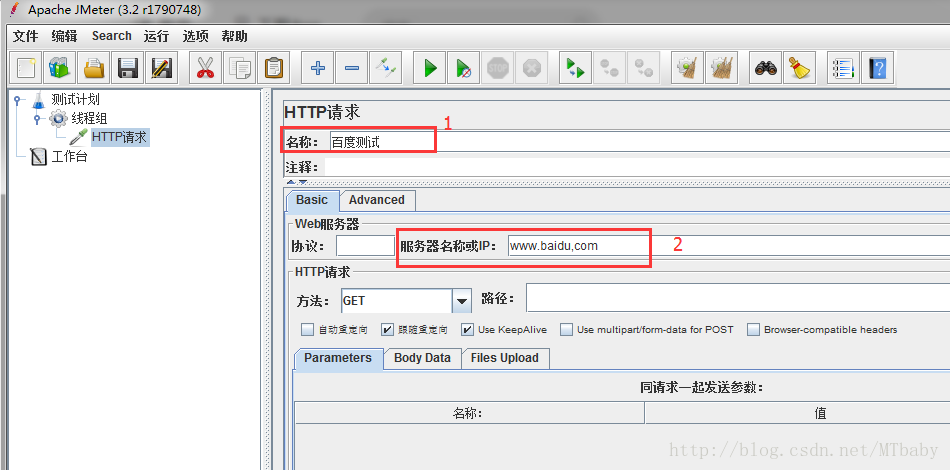
Task: Click the 服务器名称或IP field
Action: click(728, 246)
